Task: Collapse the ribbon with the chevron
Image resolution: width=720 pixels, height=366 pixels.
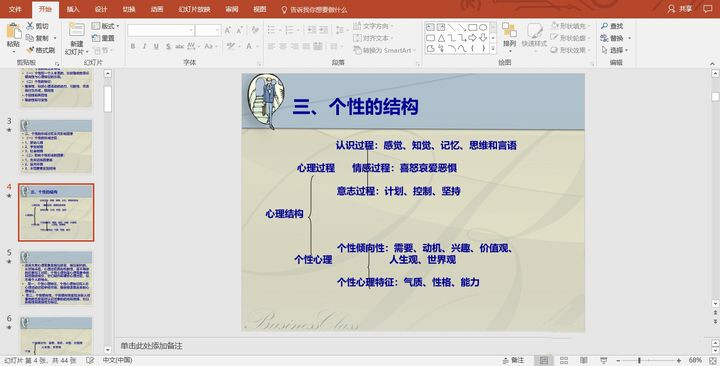Action: click(713, 63)
